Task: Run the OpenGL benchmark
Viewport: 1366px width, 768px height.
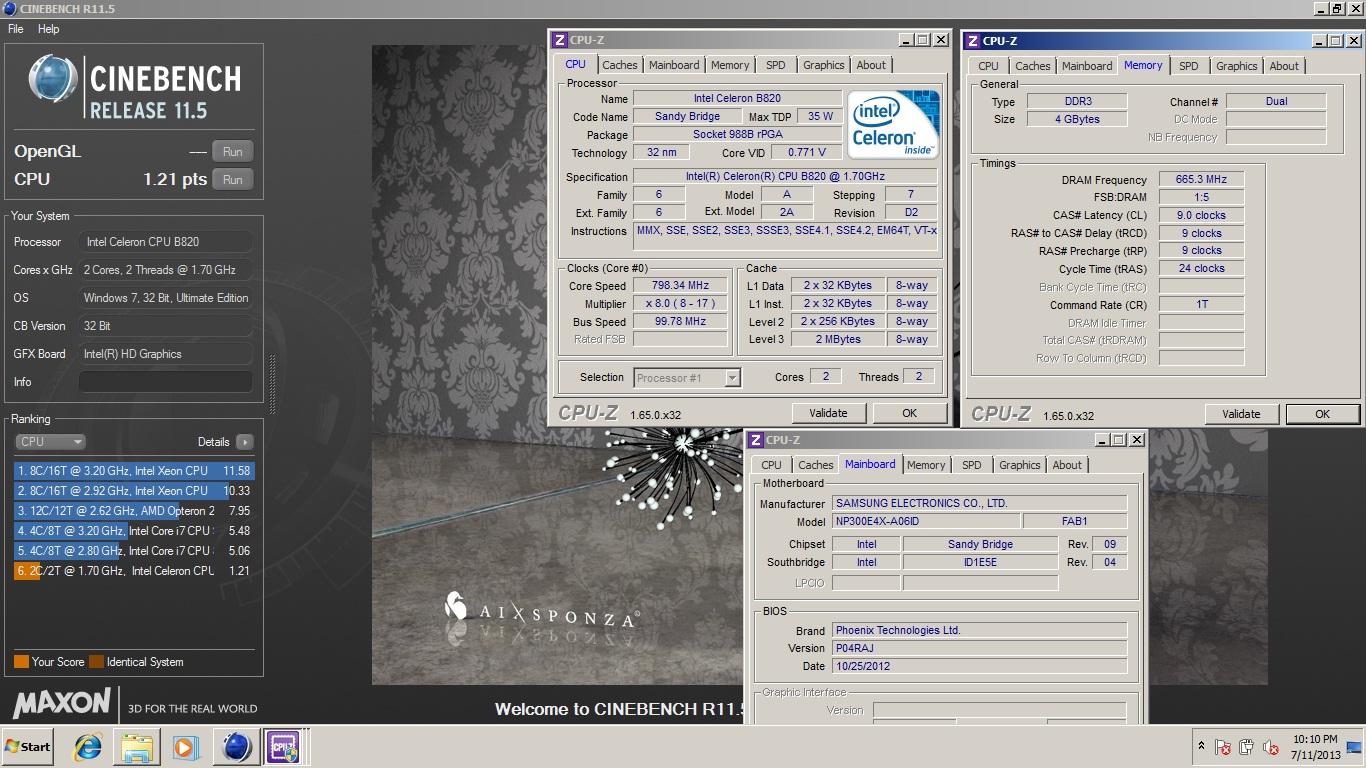Action: (x=232, y=152)
